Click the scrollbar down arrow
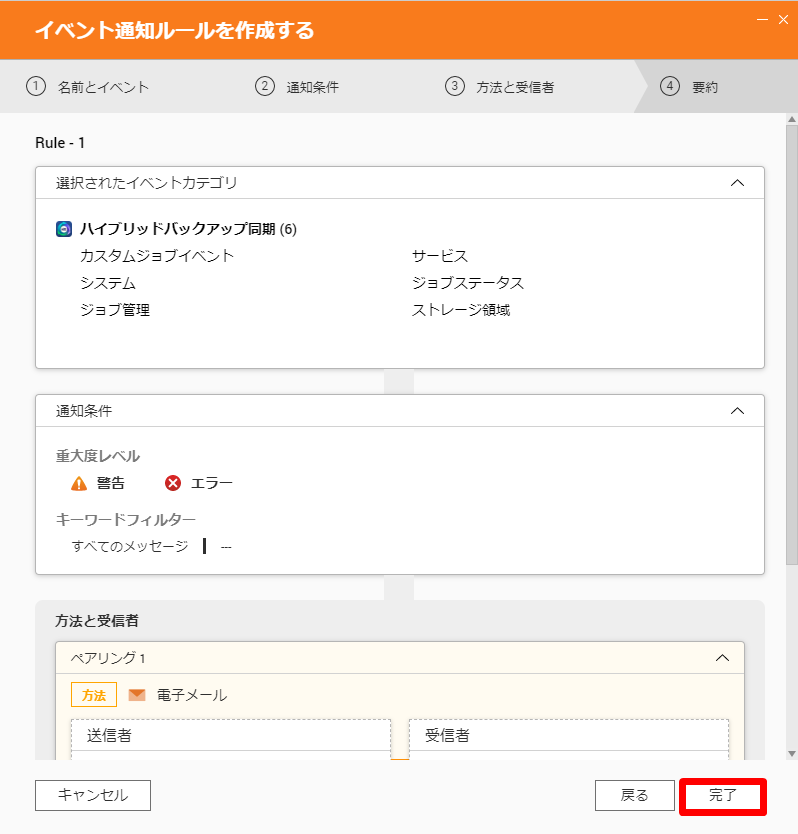This screenshot has height=834, width=798. [792, 754]
